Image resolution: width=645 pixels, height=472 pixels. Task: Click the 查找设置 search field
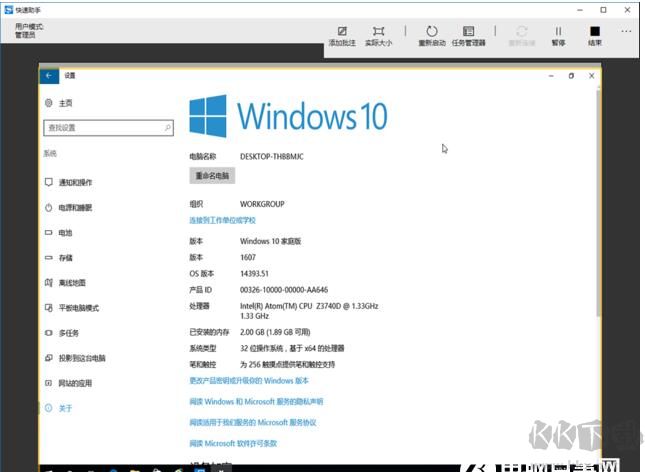click(108, 128)
